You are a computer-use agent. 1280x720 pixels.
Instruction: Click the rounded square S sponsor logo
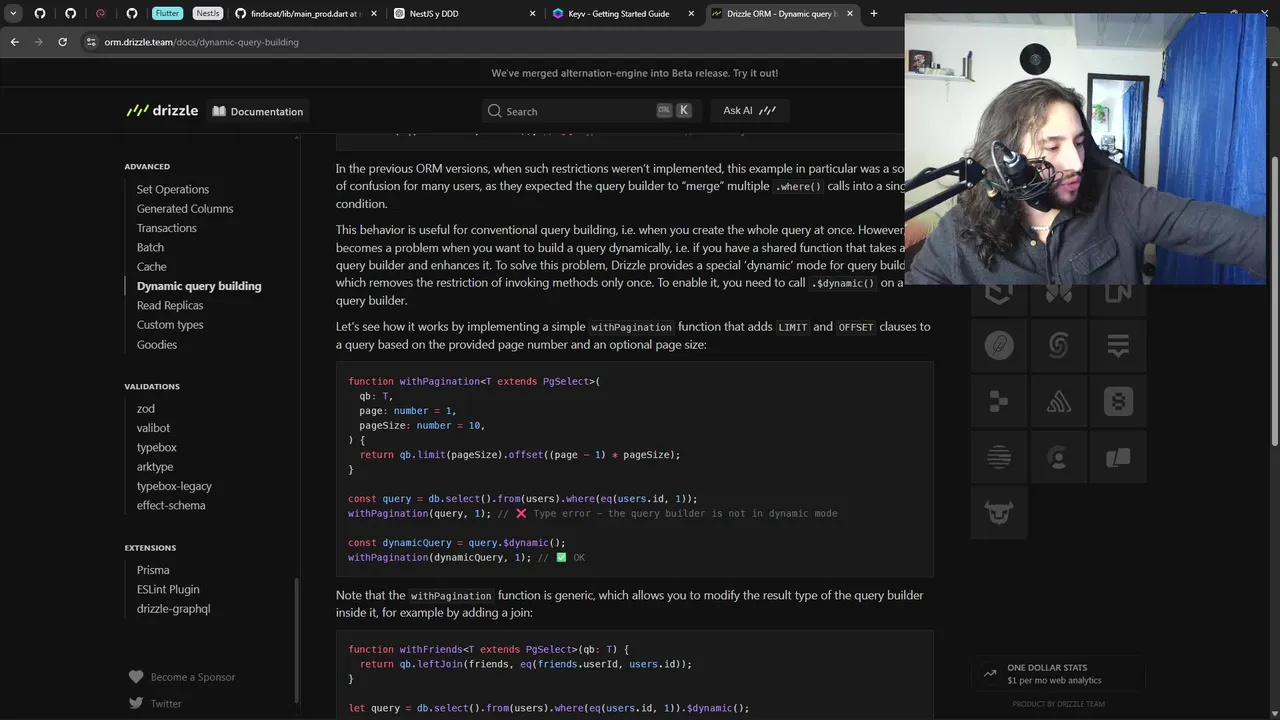(1118, 401)
